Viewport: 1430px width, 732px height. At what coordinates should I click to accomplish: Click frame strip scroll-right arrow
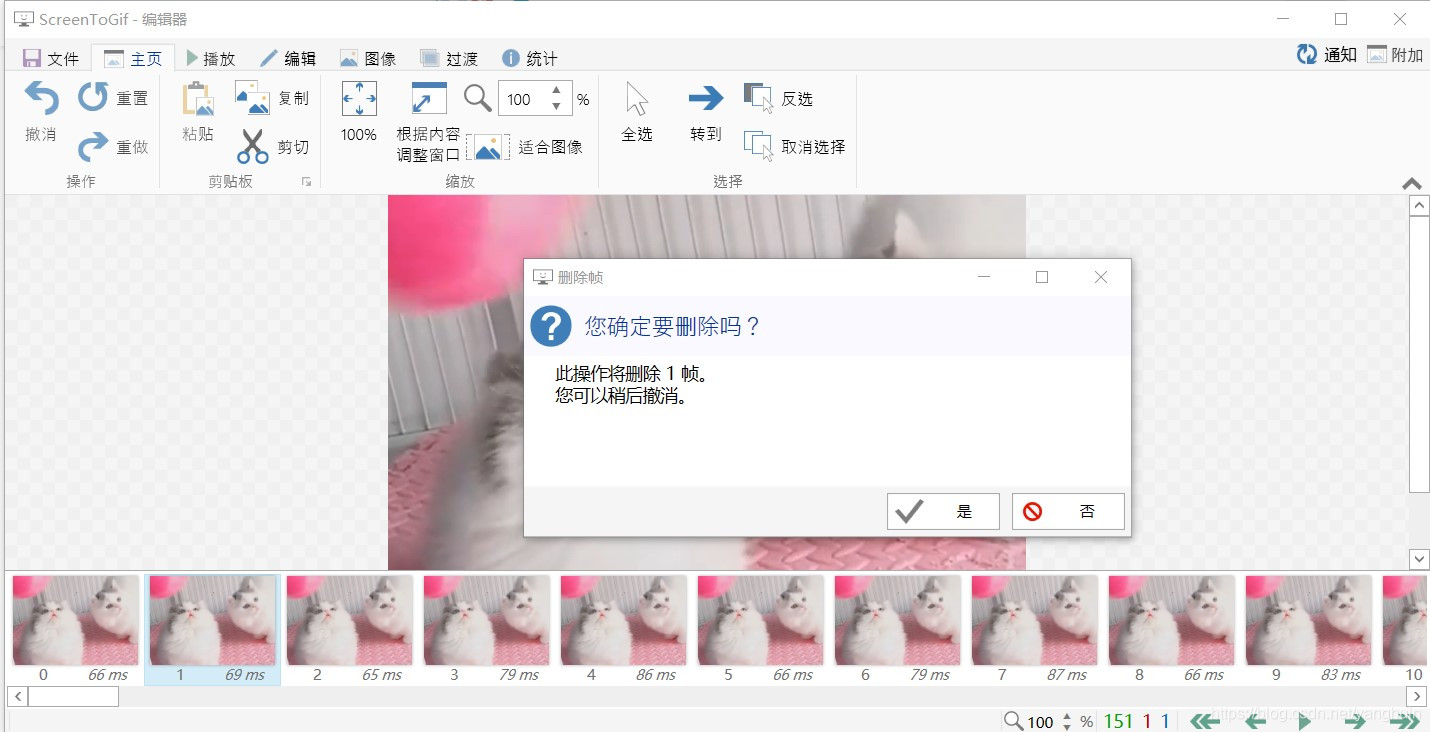[1416, 696]
